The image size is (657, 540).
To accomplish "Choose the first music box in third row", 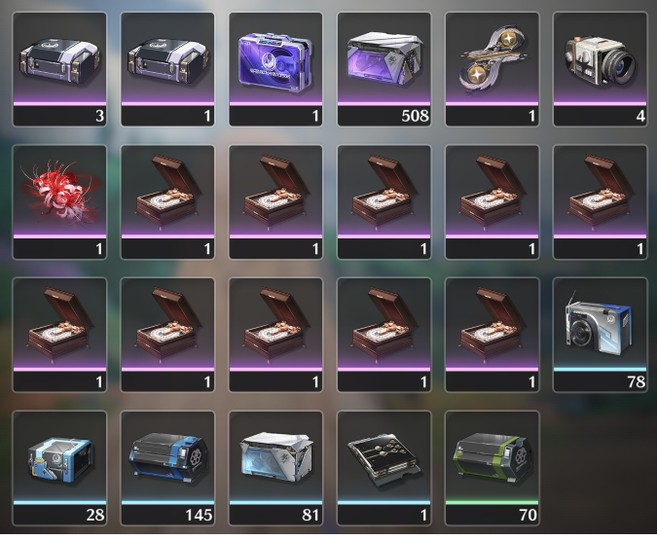I will coord(59,335).
